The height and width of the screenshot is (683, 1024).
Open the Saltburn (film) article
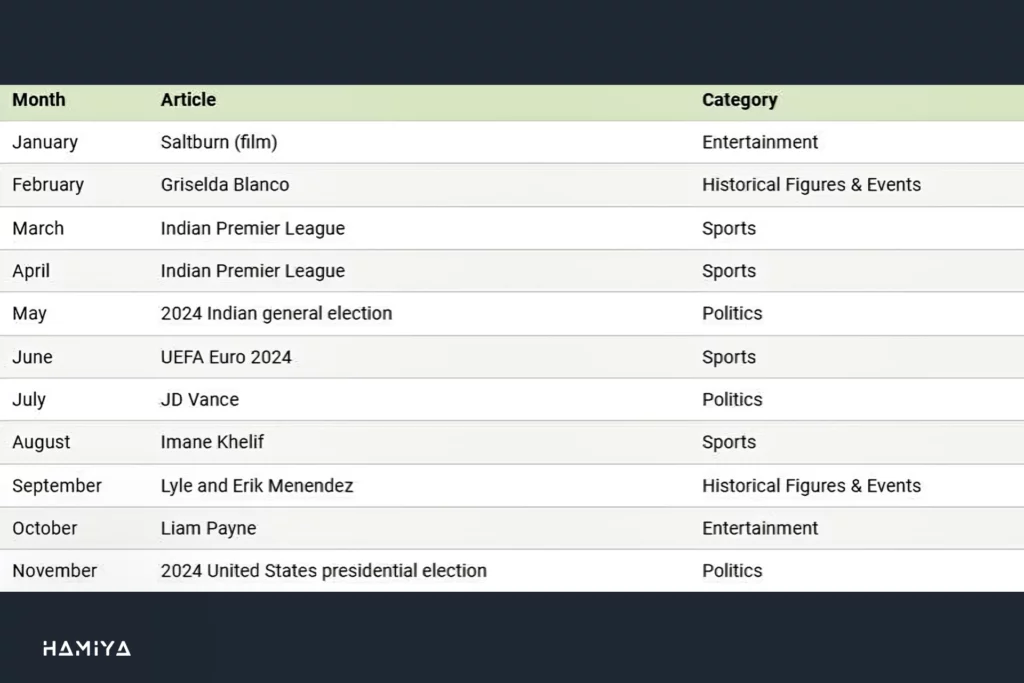[x=219, y=142]
